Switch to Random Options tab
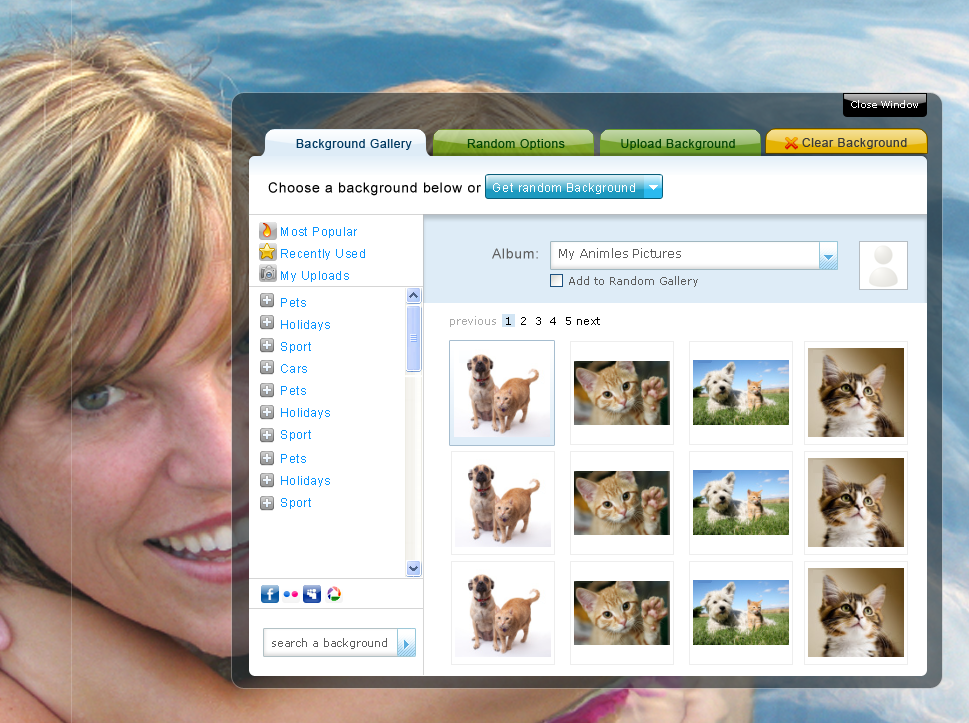The width and height of the screenshot is (969, 723). pyautogui.click(x=514, y=143)
